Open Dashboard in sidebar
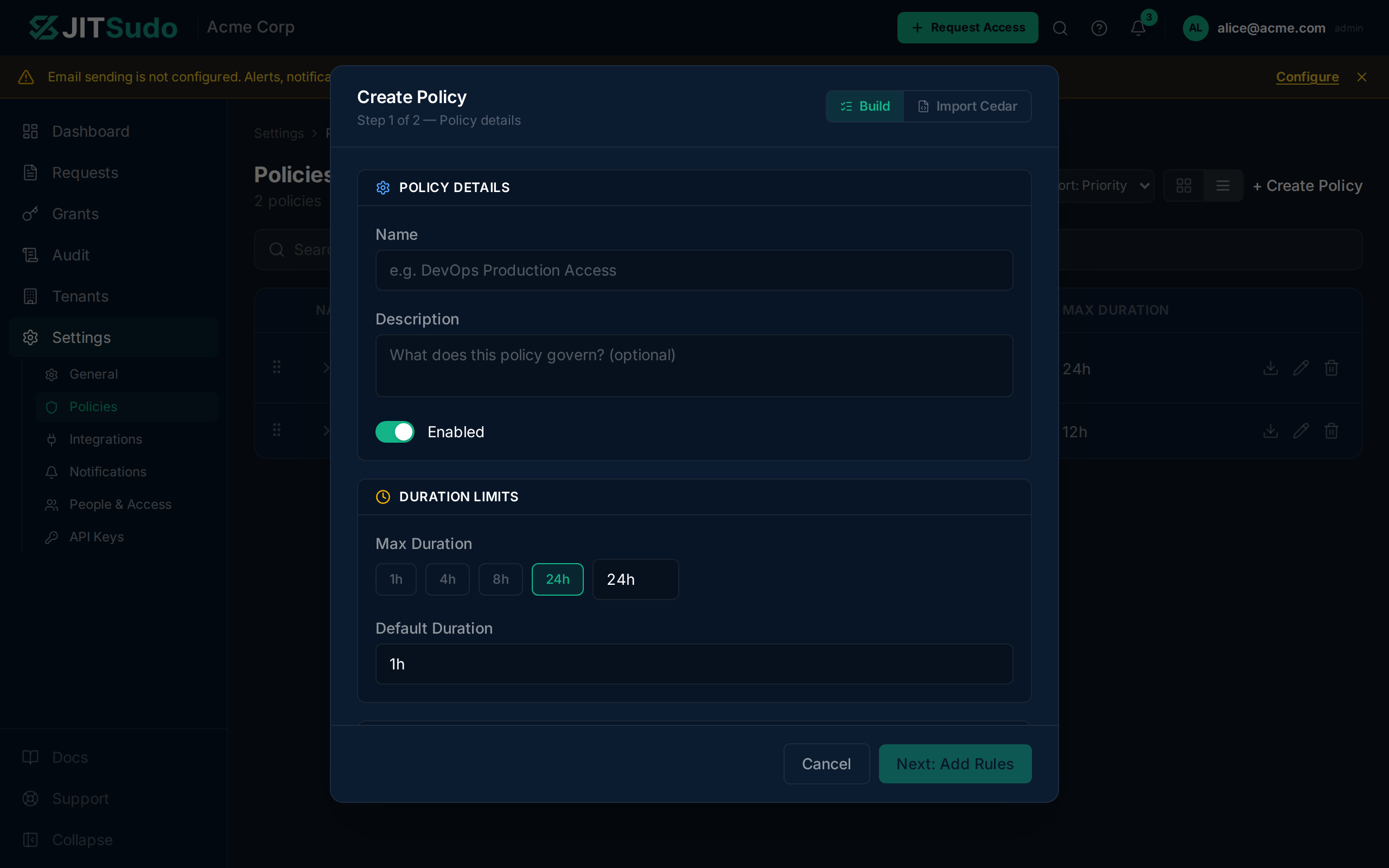Viewport: 1389px width, 868px height. coord(113,131)
